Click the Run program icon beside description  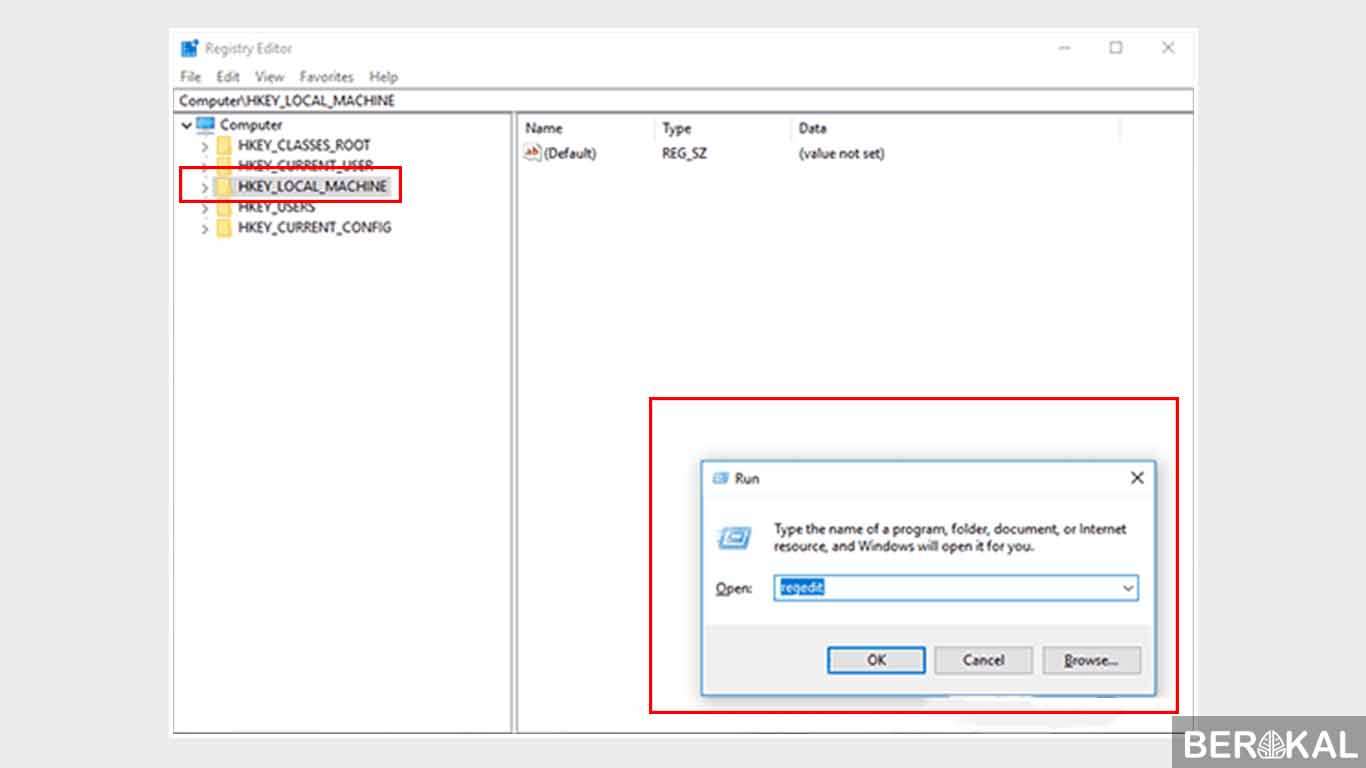[734, 538]
